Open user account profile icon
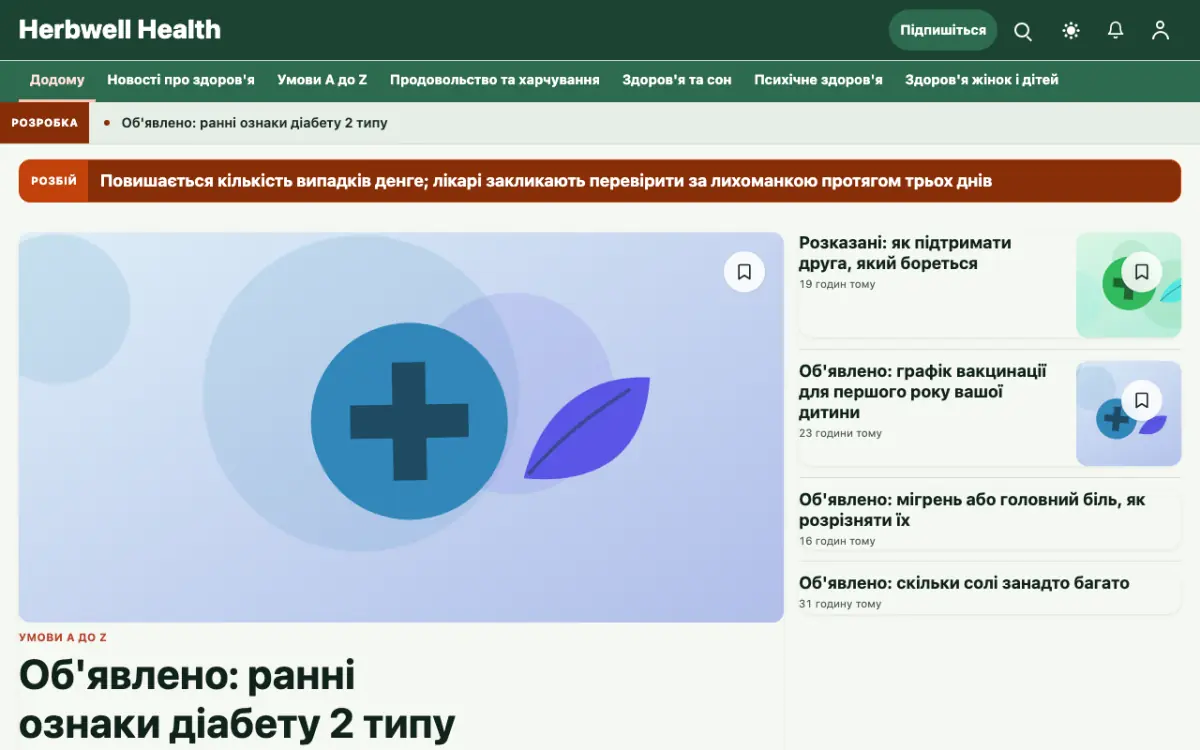1200x750 pixels. (x=1160, y=31)
